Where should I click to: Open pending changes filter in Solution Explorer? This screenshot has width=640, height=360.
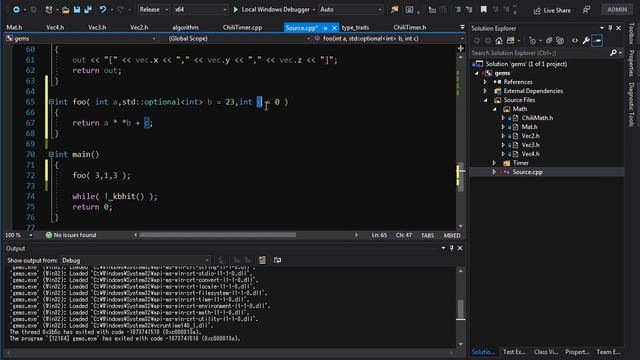pos(532,40)
